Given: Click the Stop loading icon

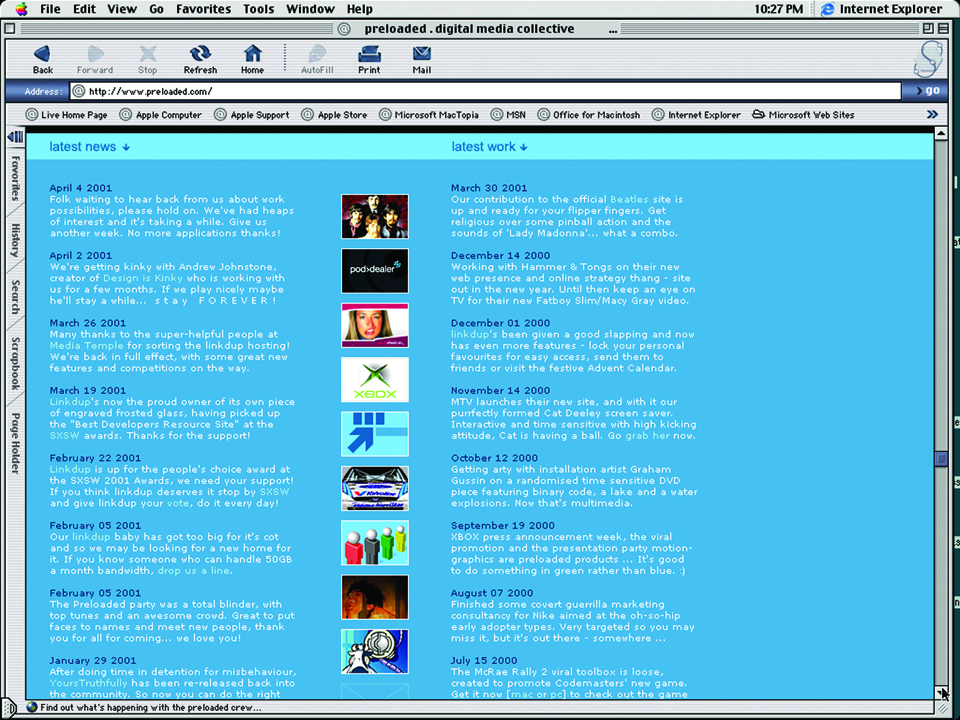Looking at the screenshot, I should [x=148, y=54].
